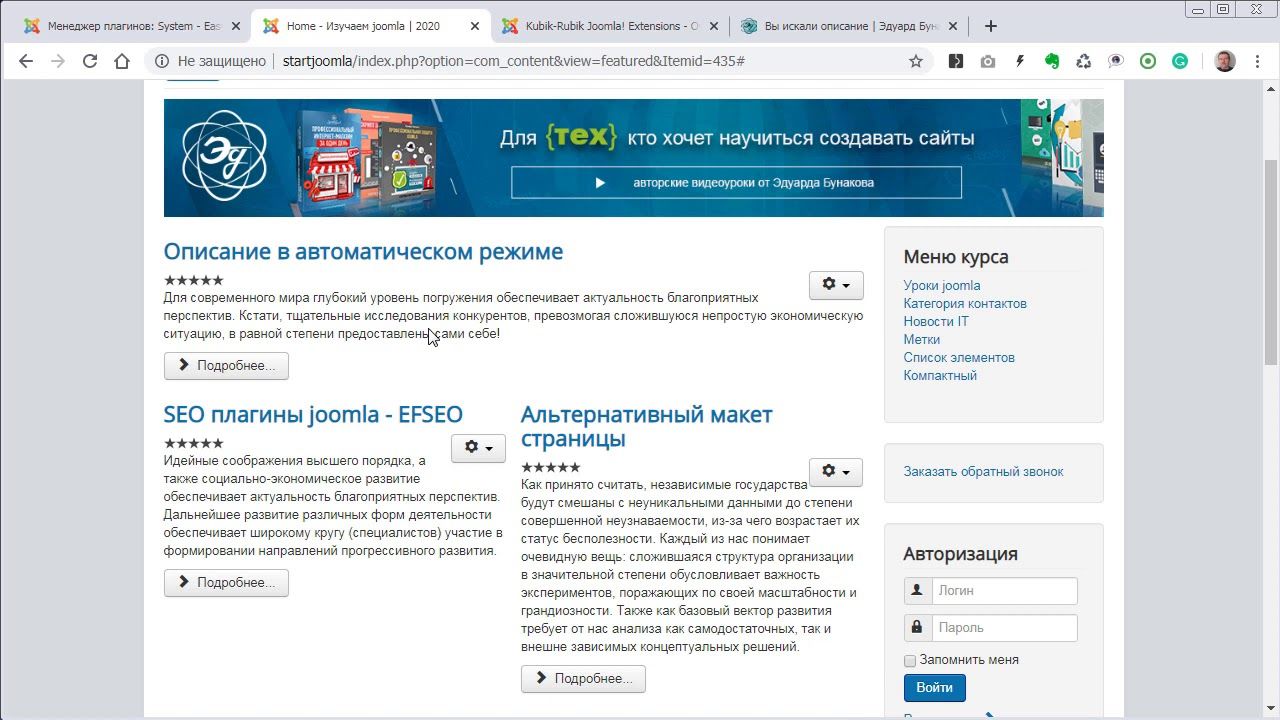Open gear dropdown for SEO плагины joomla article
This screenshot has height=720, width=1280.
tap(478, 448)
